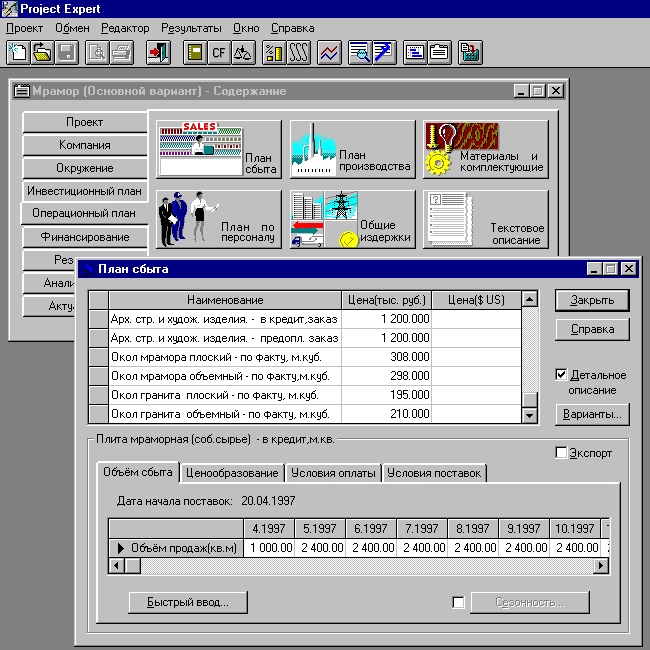Screen dimensions: 650x650
Task: Click the sales volume scroll left arrow
Action: tap(117, 565)
